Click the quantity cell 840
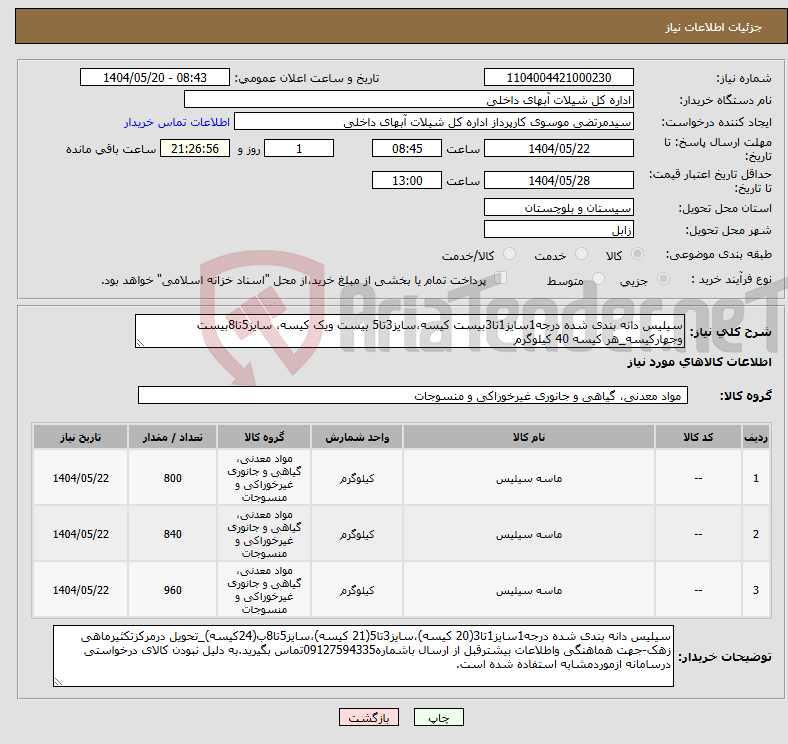788x744 pixels. 172,534
